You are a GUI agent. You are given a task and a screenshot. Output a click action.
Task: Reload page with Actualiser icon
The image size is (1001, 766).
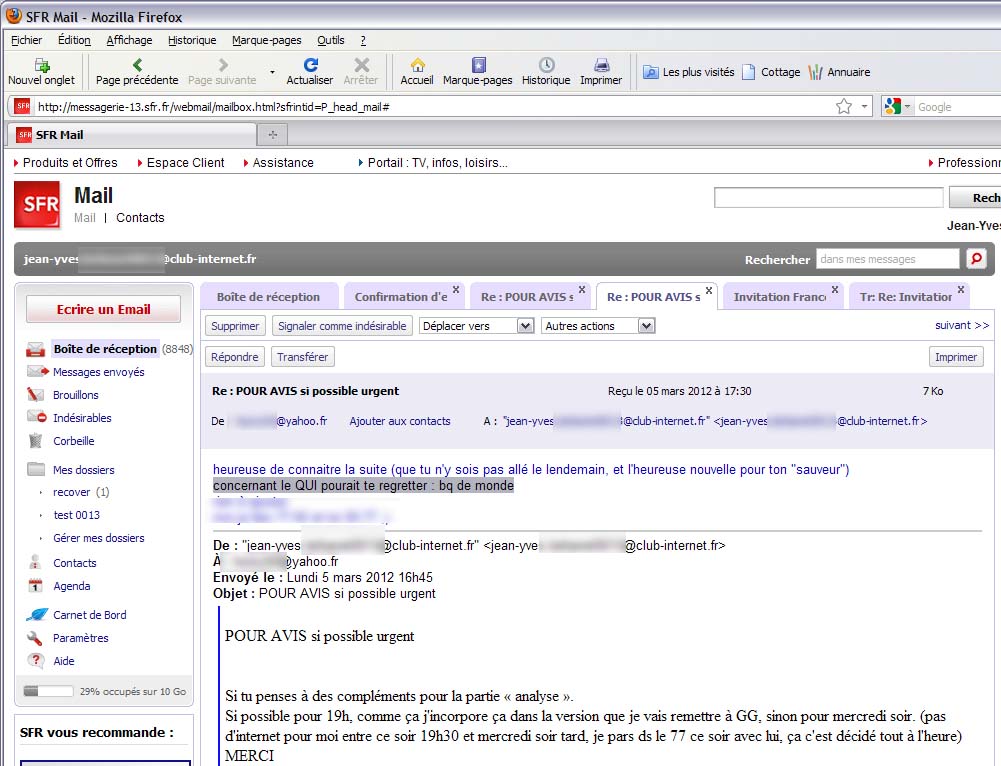point(310,64)
